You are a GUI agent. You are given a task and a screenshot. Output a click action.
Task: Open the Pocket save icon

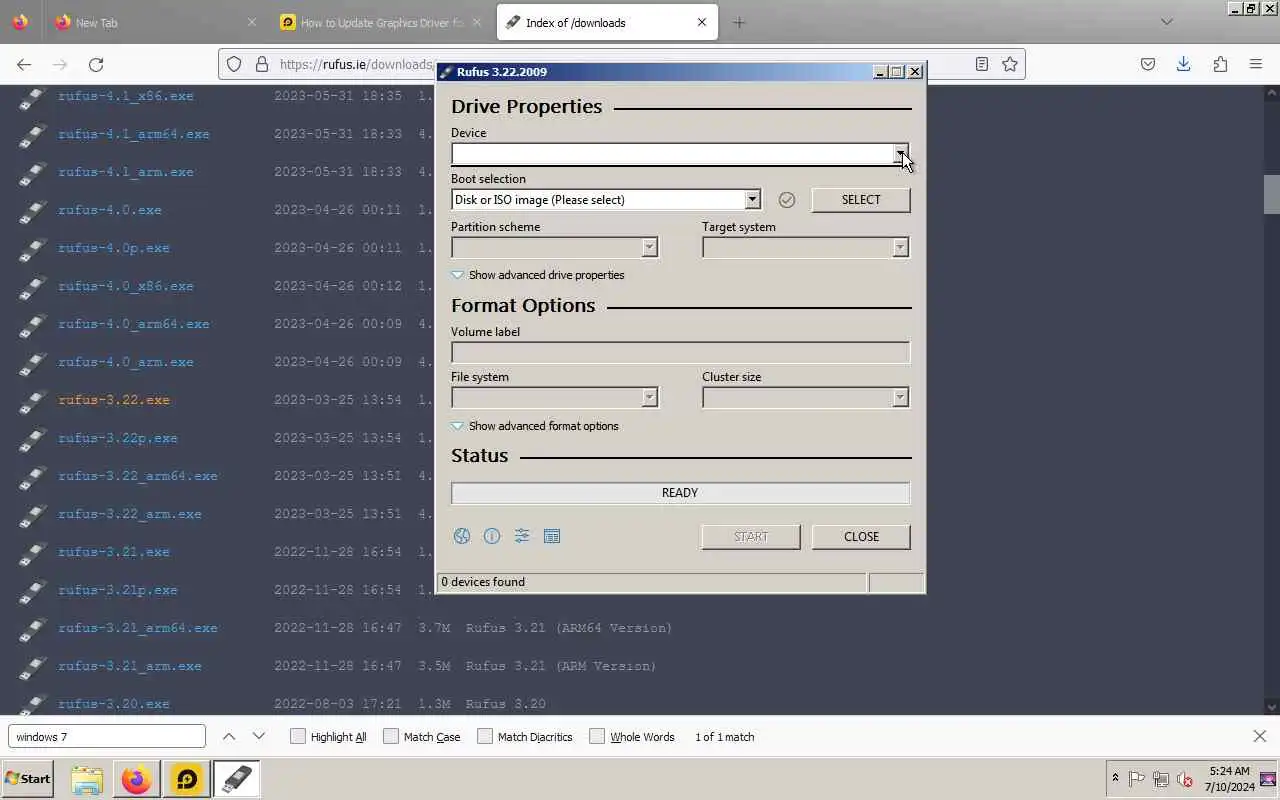pyautogui.click(x=1148, y=64)
